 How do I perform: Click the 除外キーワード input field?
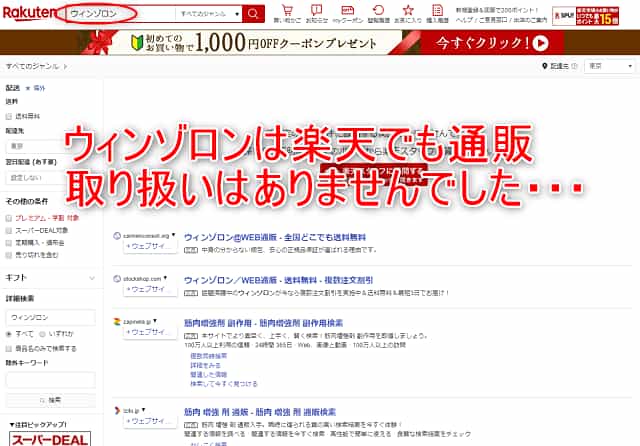pos(51,379)
